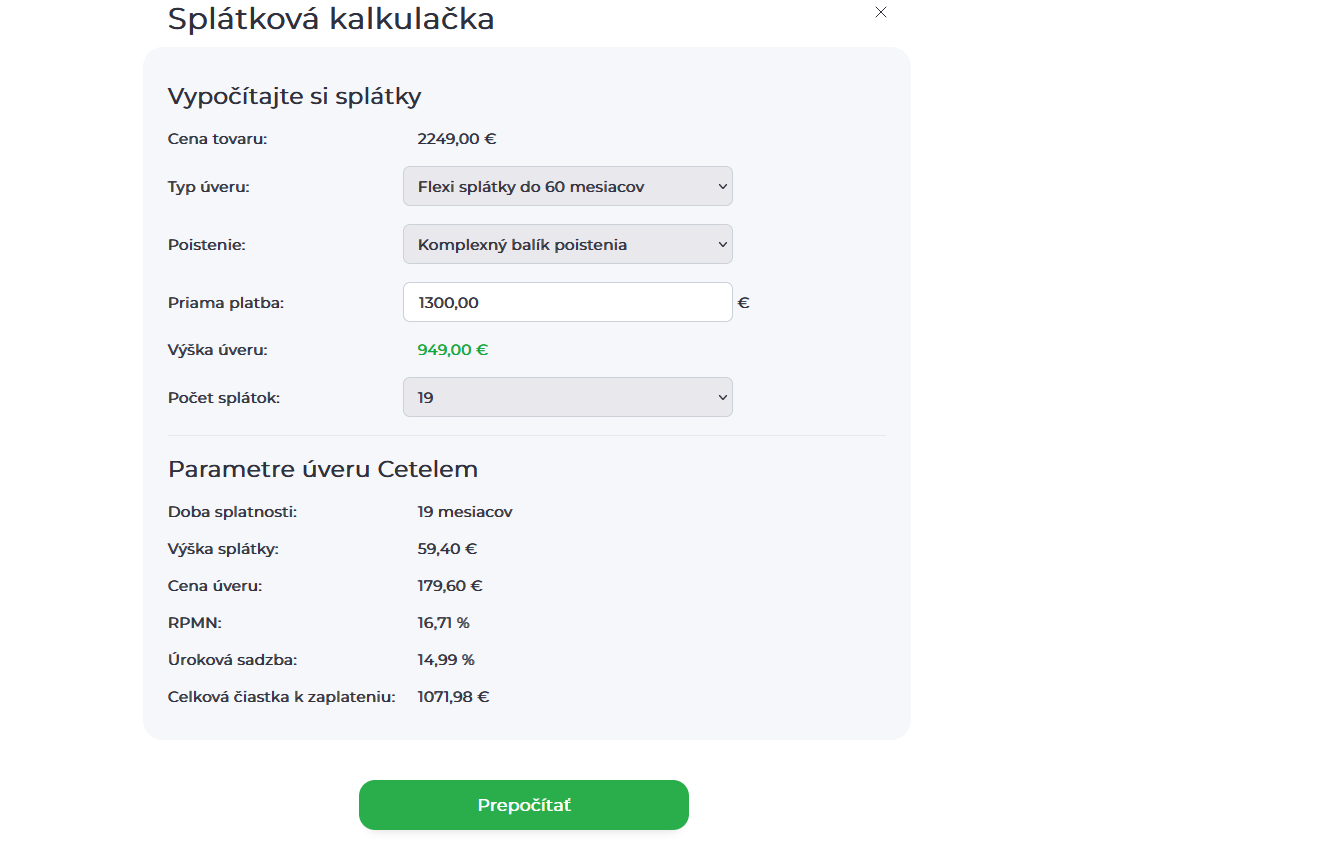Click into the Priama platba field
The width and height of the screenshot is (1323, 857).
point(567,303)
